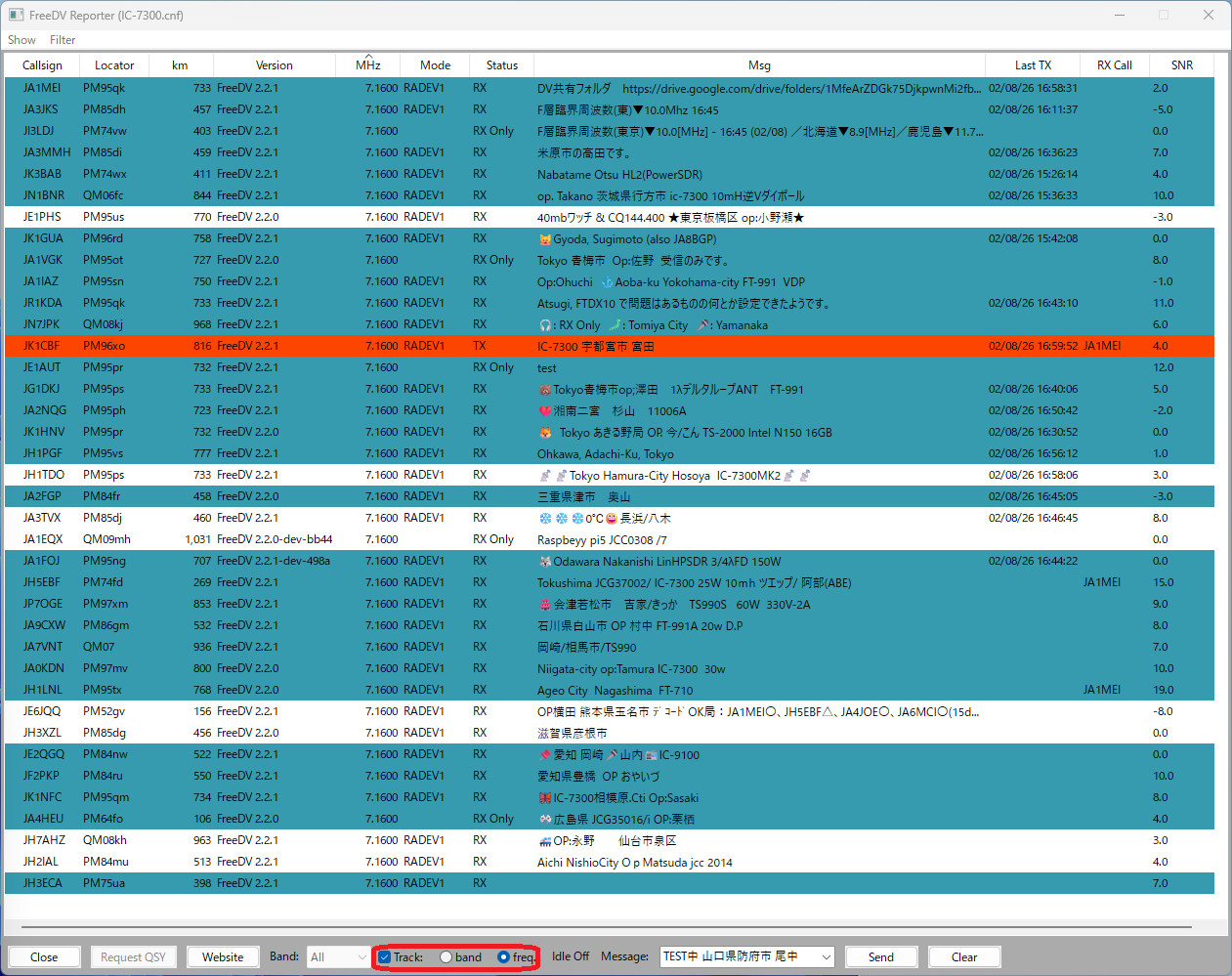The width and height of the screenshot is (1232, 976).
Task: Open the Website button
Action: pyautogui.click(x=223, y=957)
